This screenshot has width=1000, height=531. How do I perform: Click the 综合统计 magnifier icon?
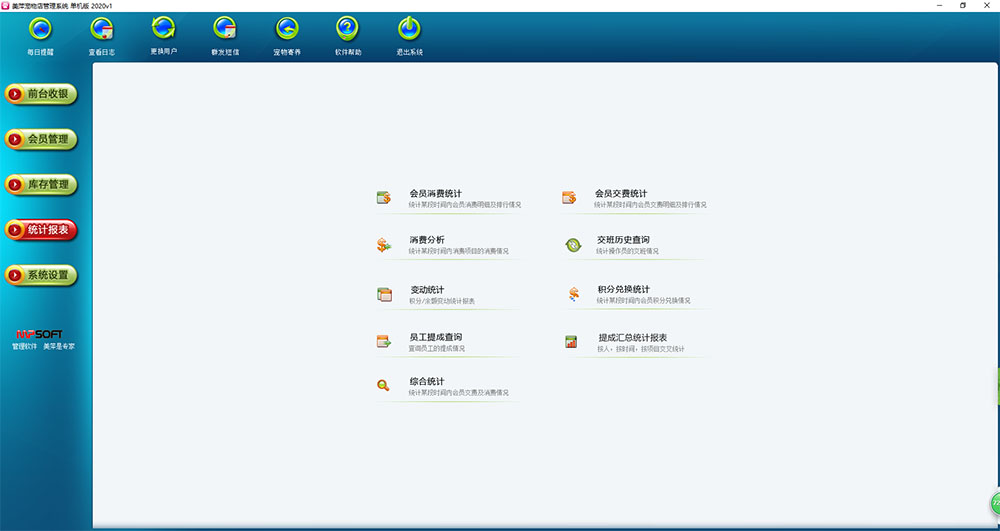click(383, 386)
